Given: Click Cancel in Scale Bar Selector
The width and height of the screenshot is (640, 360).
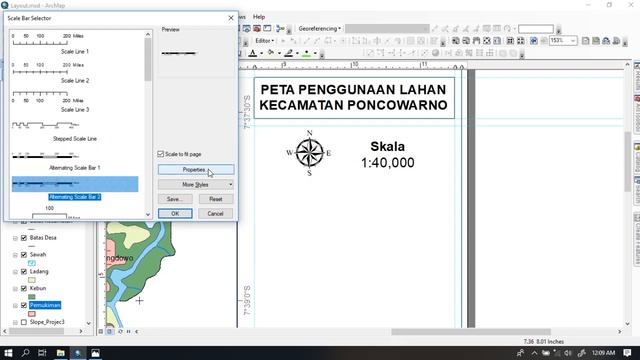Looking at the screenshot, I should 215,213.
